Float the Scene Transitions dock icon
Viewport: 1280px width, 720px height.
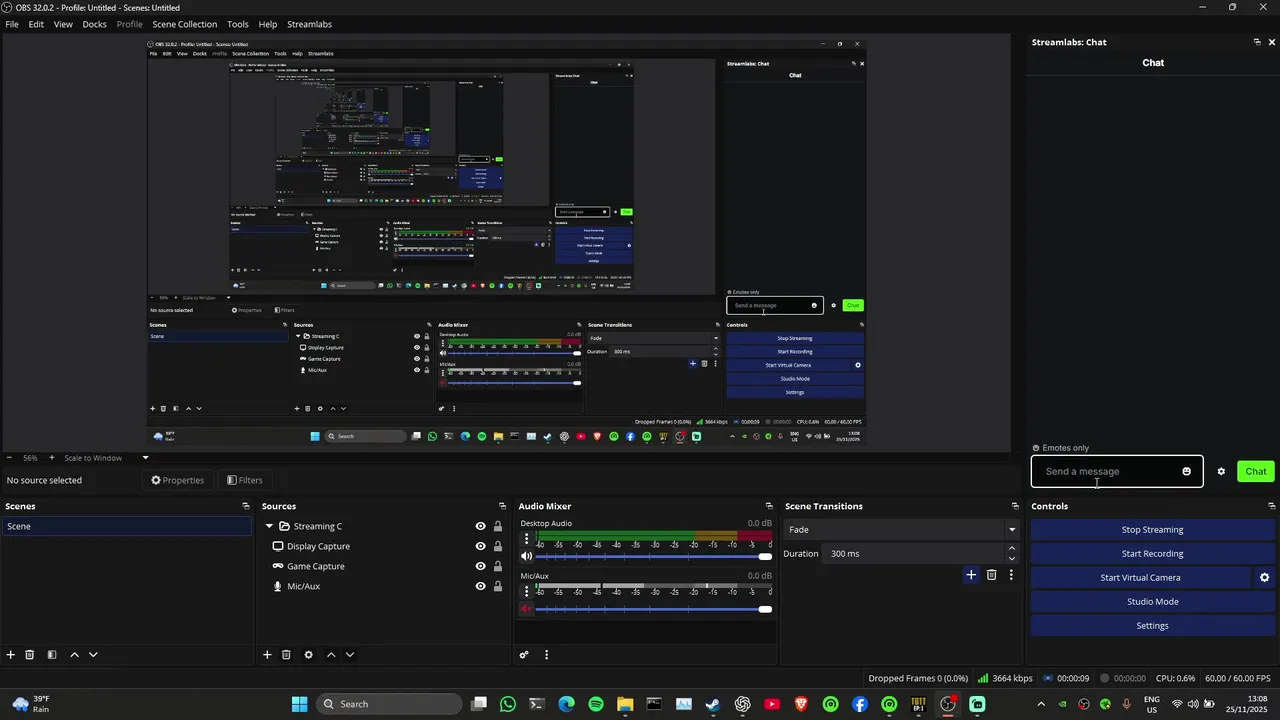tap(1015, 506)
